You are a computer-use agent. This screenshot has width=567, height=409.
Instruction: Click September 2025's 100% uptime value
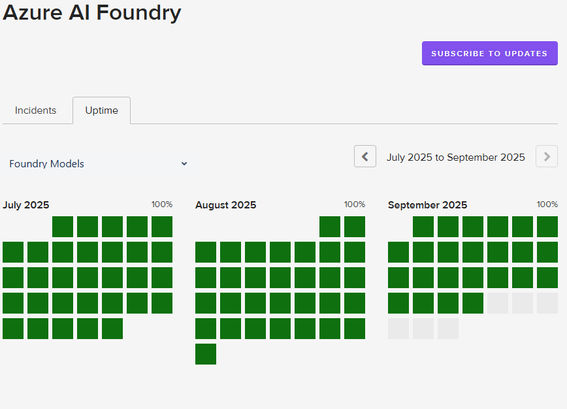pos(547,204)
